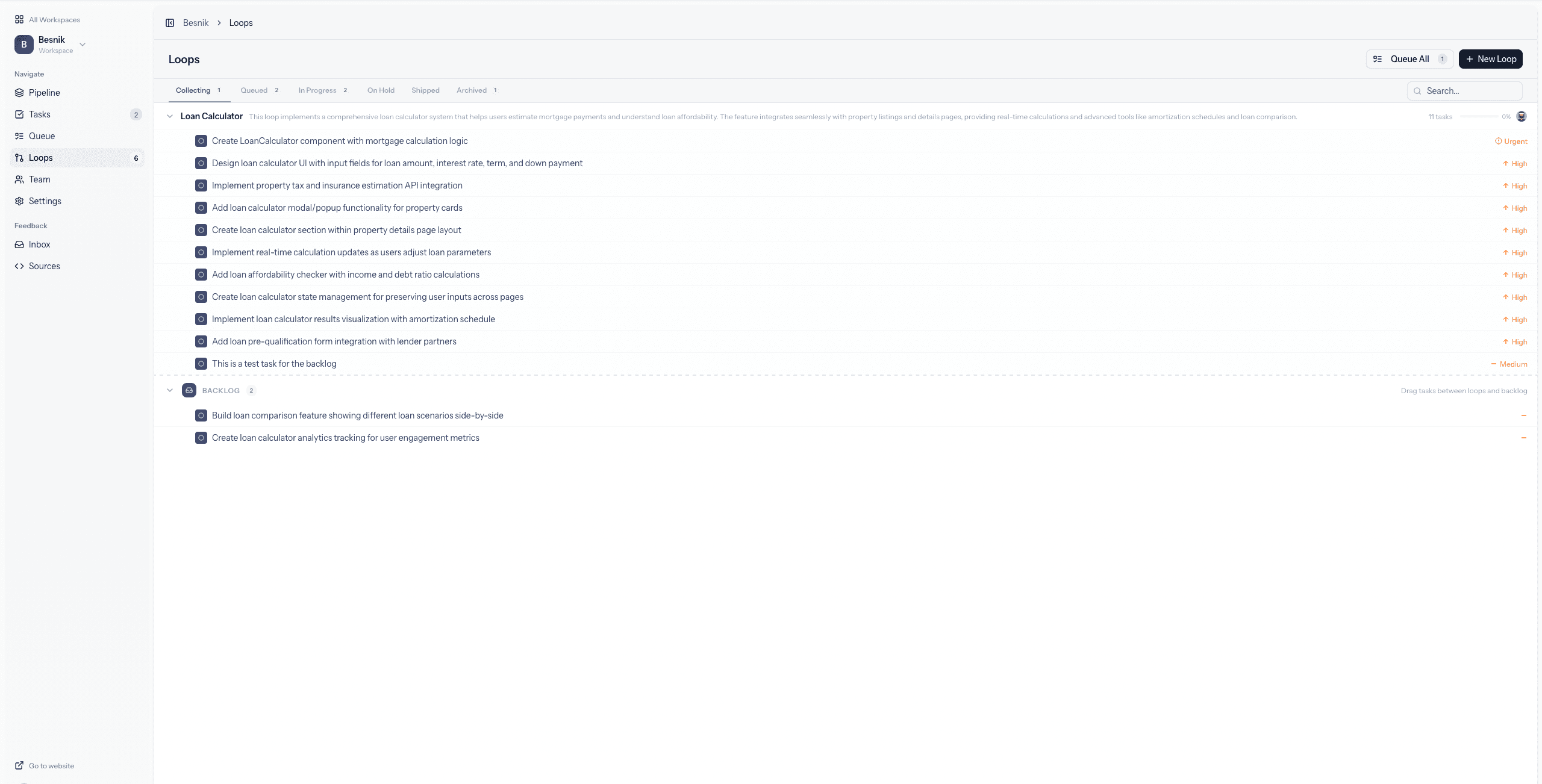Click the Loan Calculator progress bar
Screen dimensions: 1542x784
coord(1481,116)
